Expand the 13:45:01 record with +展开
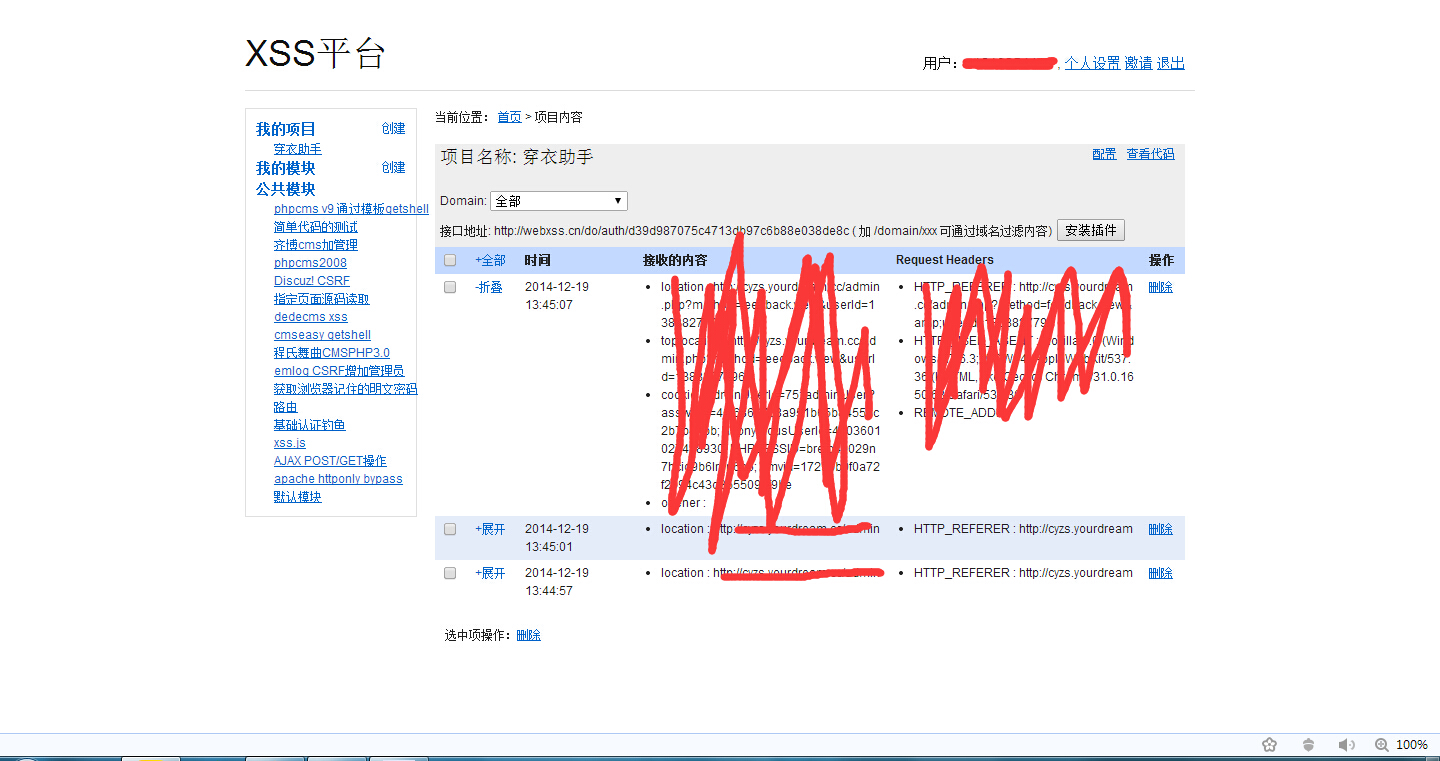The image size is (1440, 761). [x=490, y=529]
